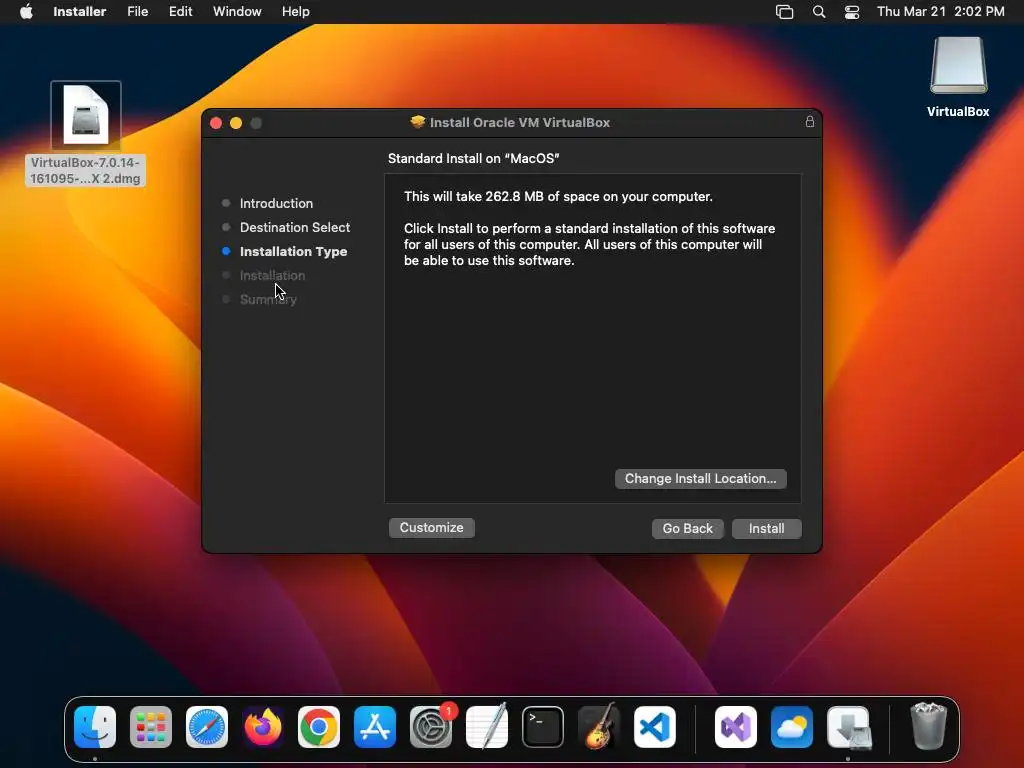Minimize the installer with yellow button
The image size is (1024, 768).
(x=236, y=123)
